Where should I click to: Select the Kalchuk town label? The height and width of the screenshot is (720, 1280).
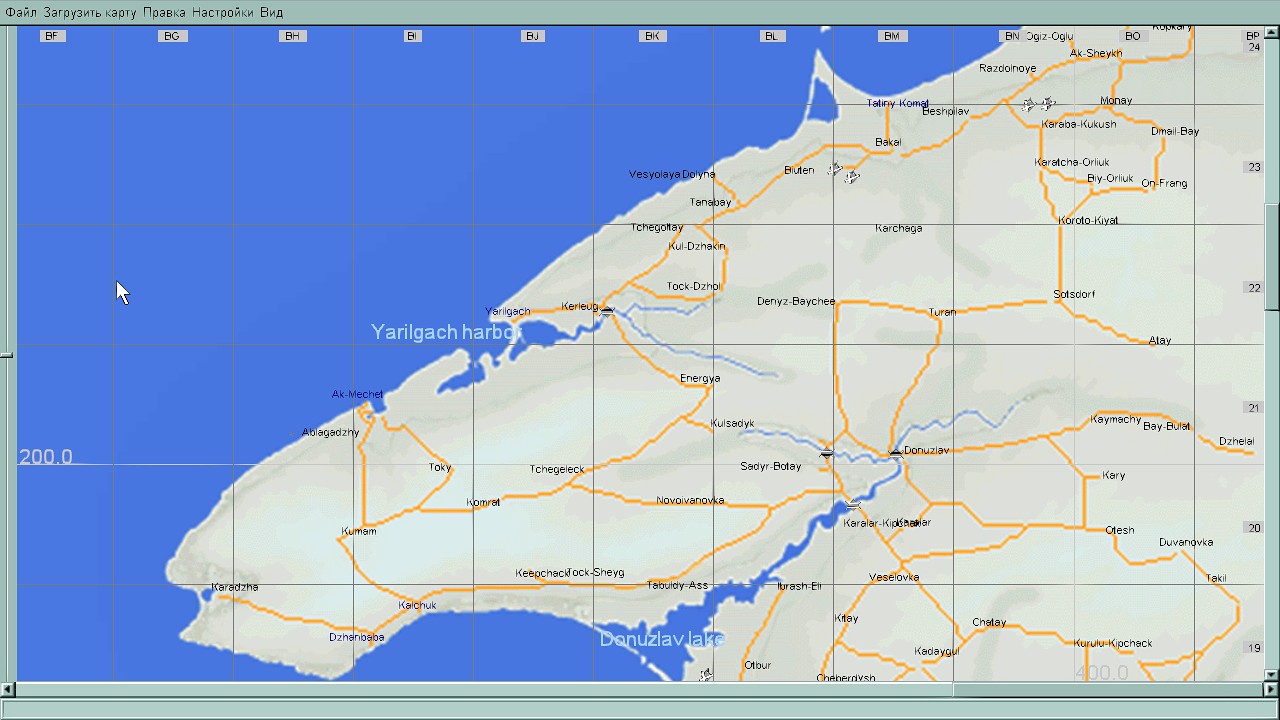point(417,605)
